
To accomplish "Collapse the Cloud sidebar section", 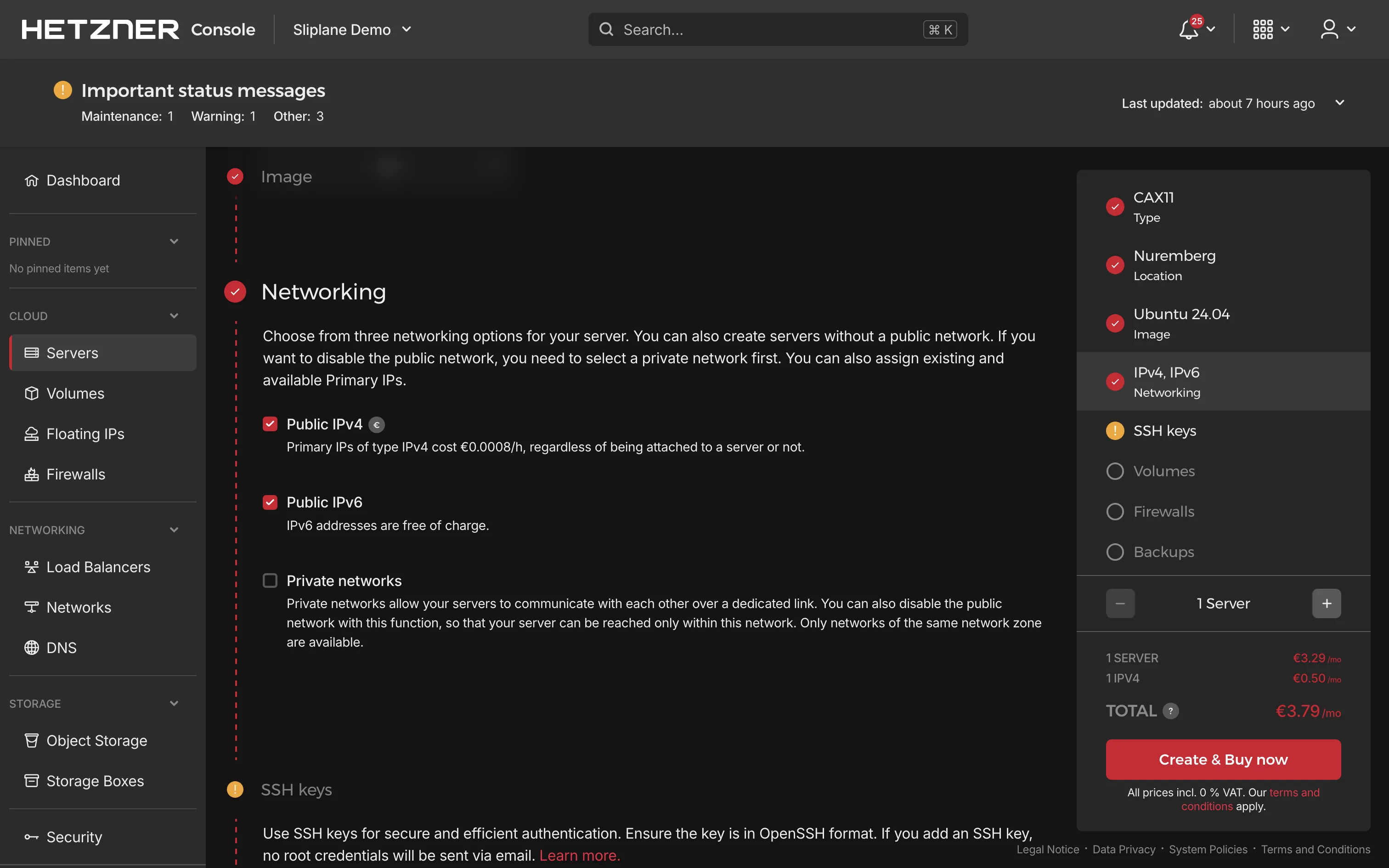I will tap(174, 315).
